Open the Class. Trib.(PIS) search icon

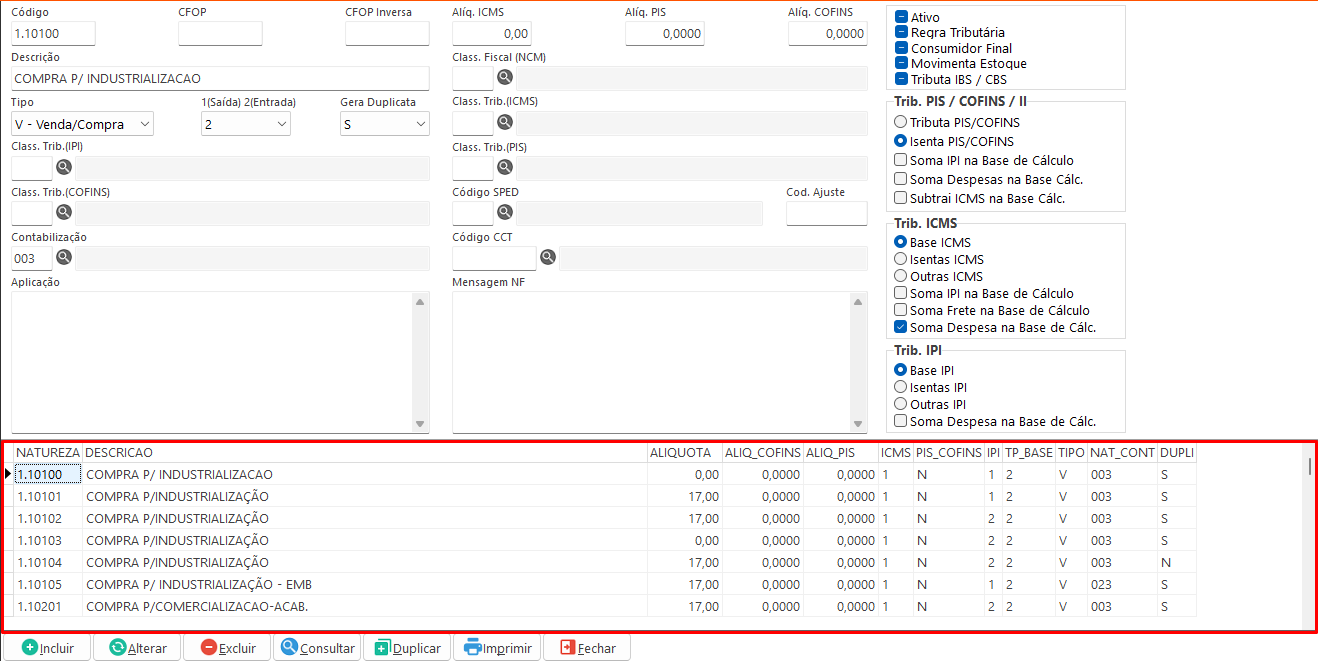505,167
